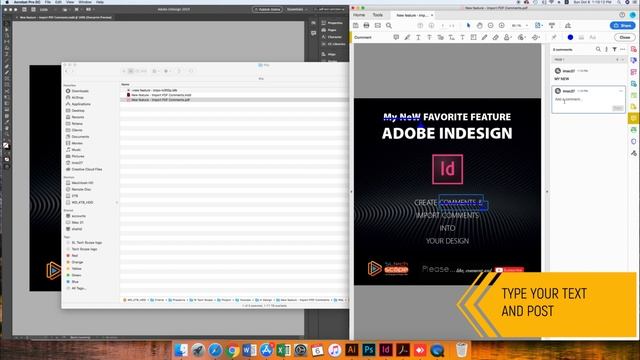Open the stamp tool dropdown

[x=507, y=37]
